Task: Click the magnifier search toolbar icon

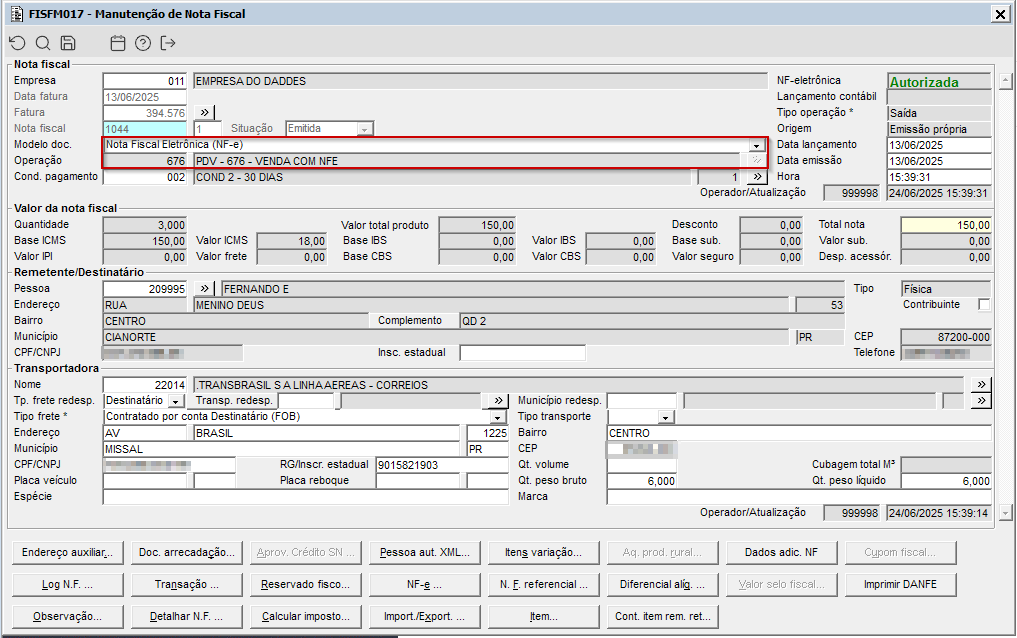Action: (42, 43)
